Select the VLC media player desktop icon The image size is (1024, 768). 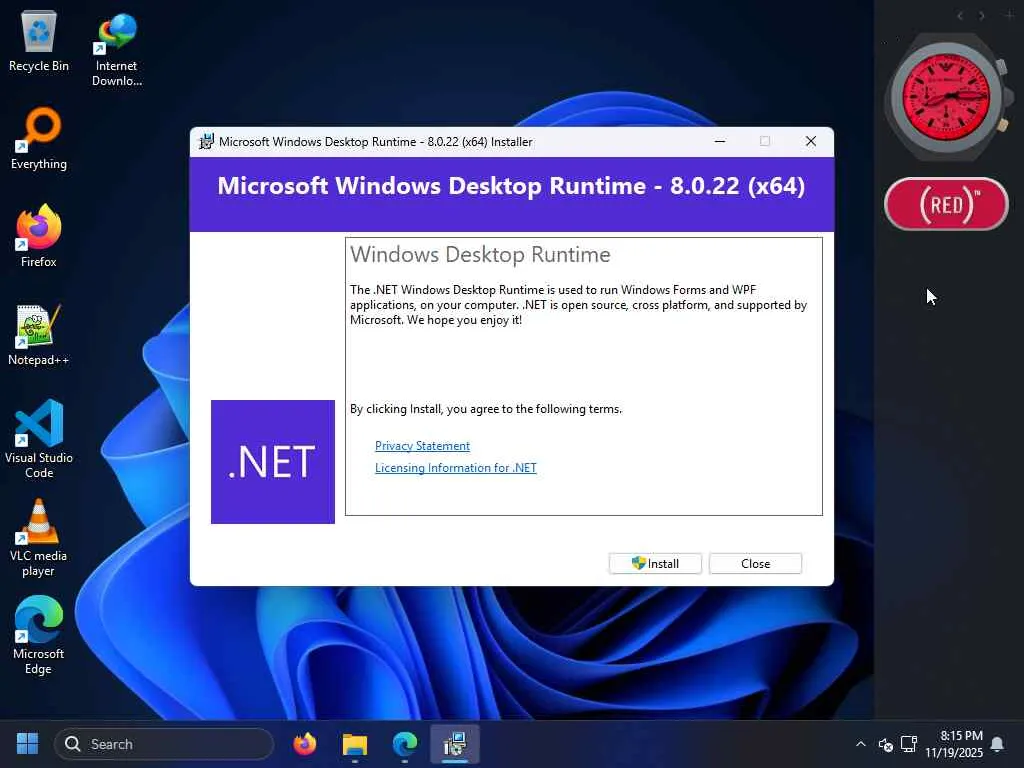click(39, 538)
